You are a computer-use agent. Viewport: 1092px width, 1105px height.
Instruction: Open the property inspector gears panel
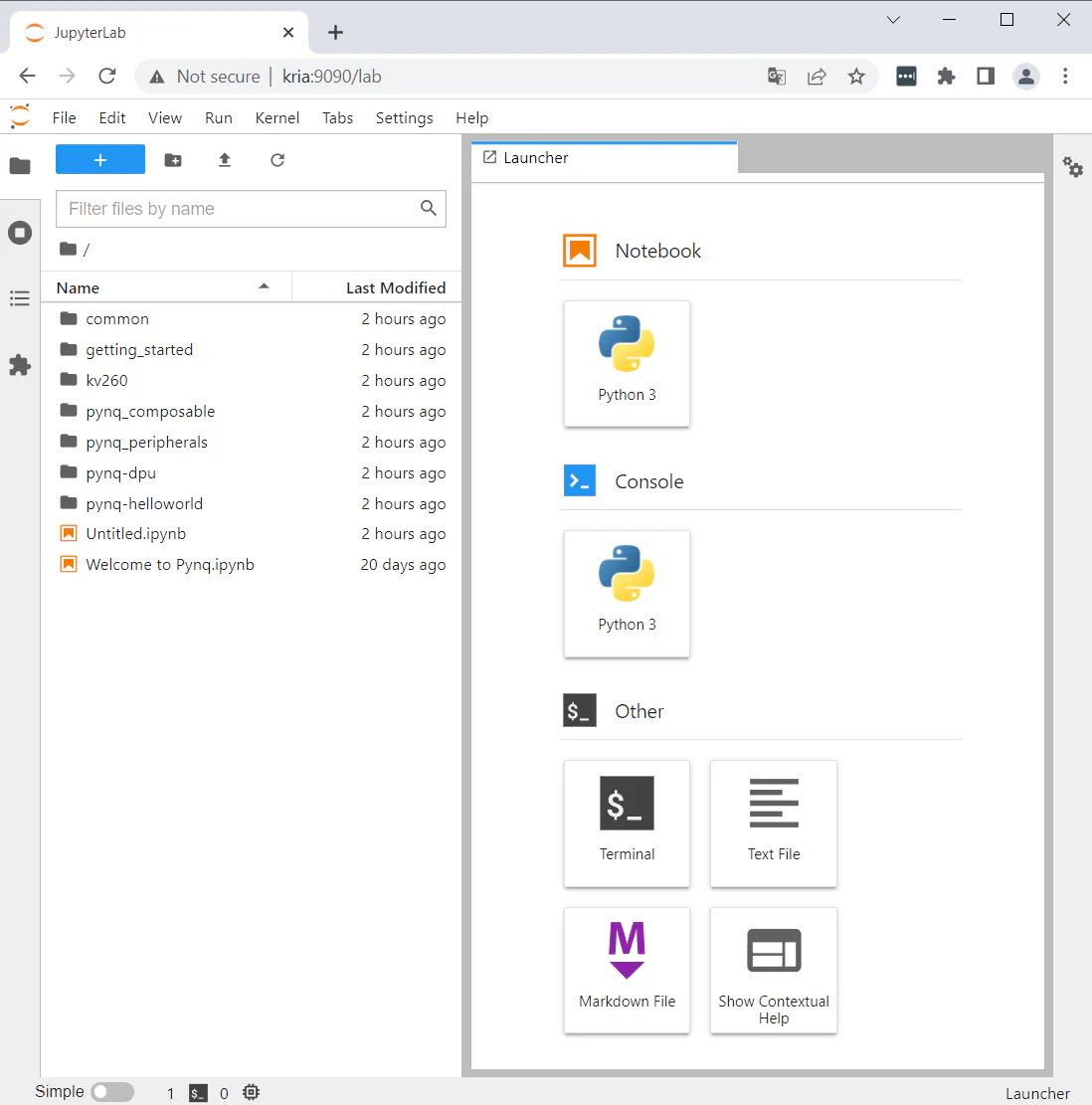point(1074,168)
